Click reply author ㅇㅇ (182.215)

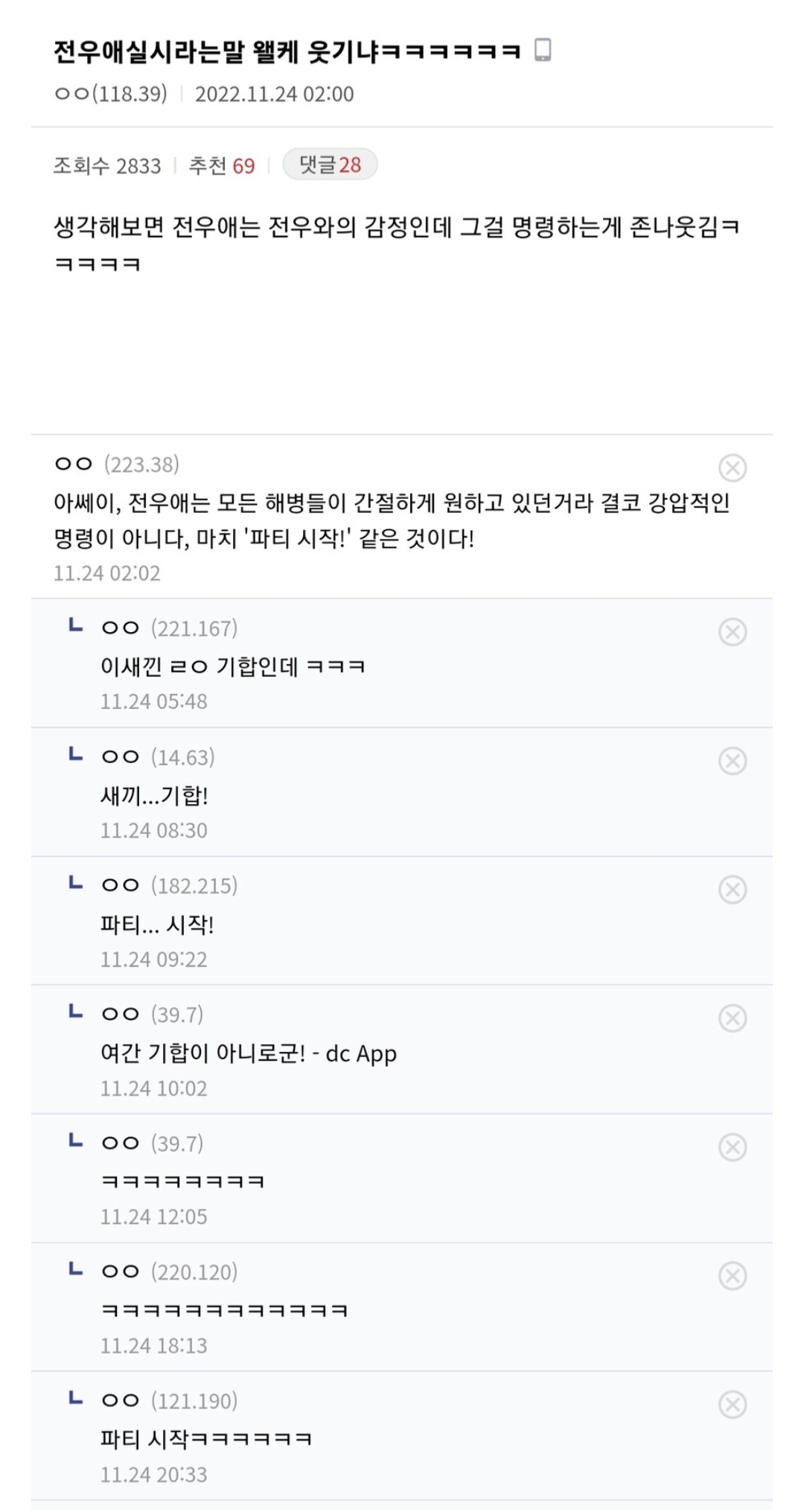(169, 885)
